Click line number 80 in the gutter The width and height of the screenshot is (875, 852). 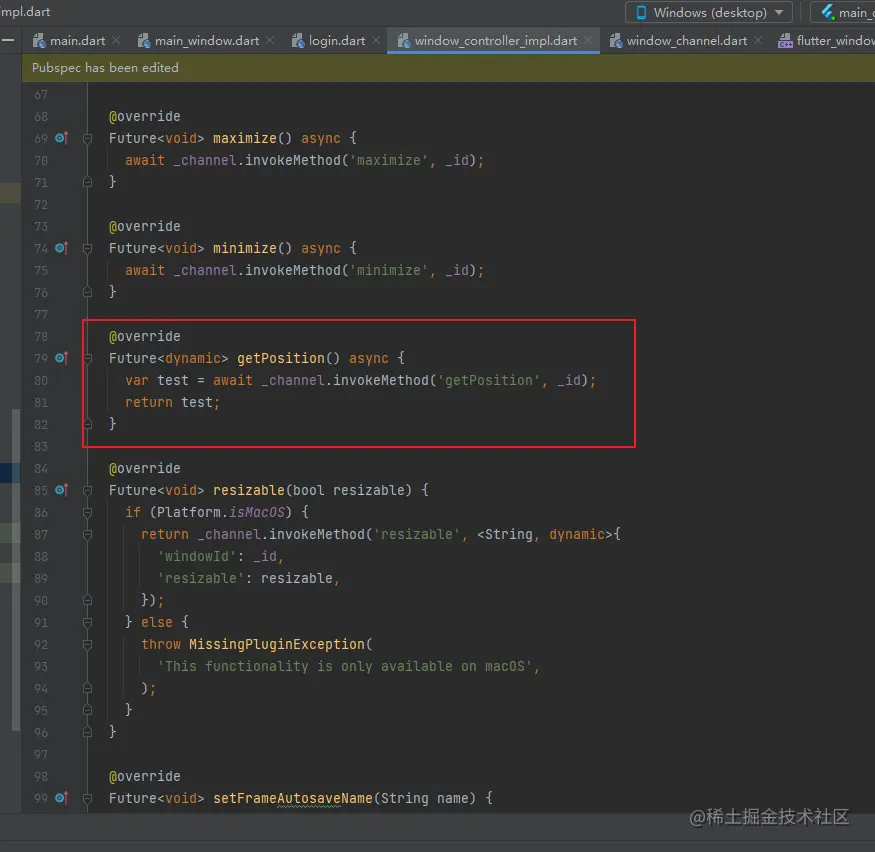(x=41, y=381)
